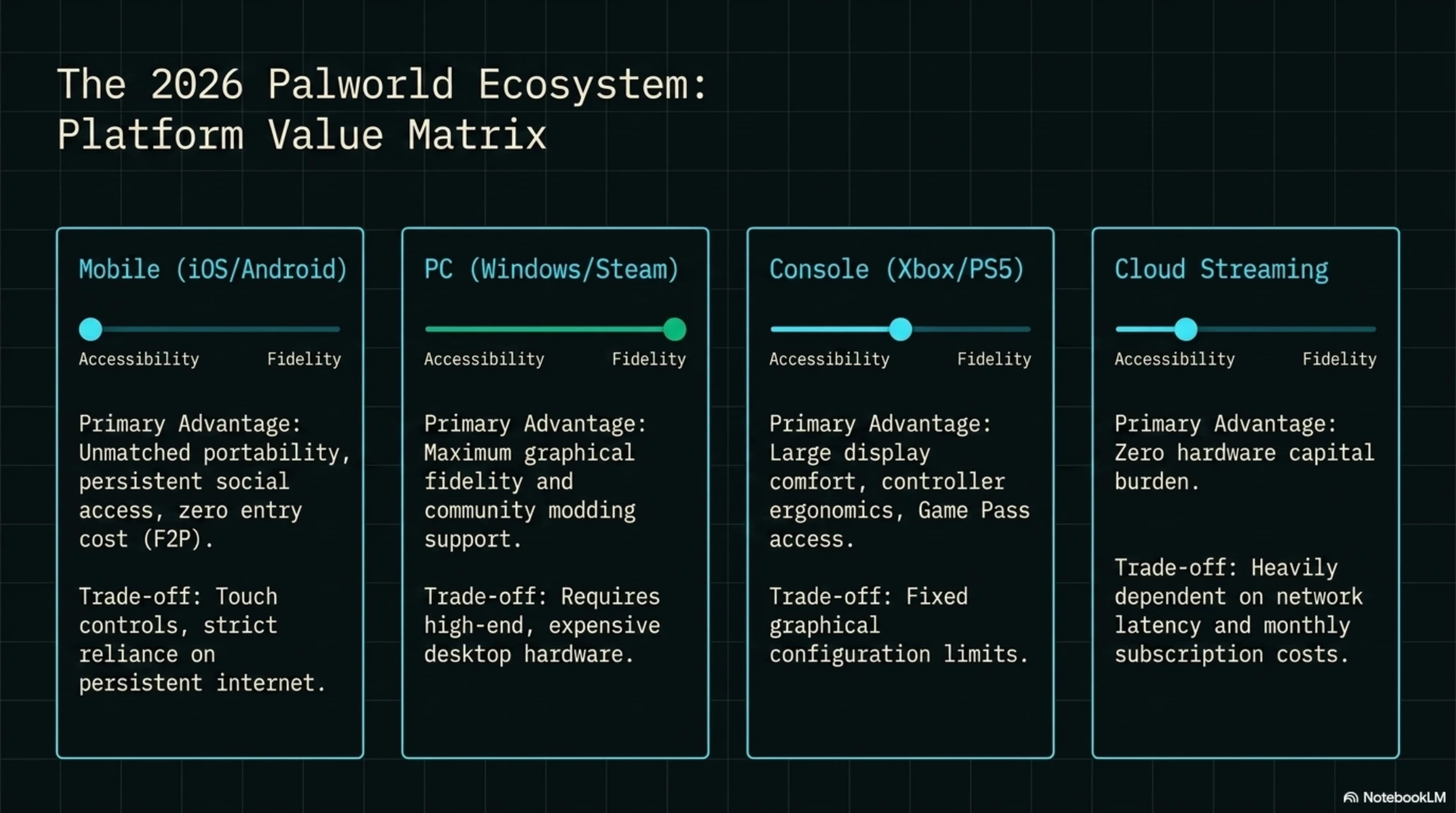The width and height of the screenshot is (1456, 813).
Task: Click "Accessibility" label in the Console card
Action: pyautogui.click(x=830, y=359)
